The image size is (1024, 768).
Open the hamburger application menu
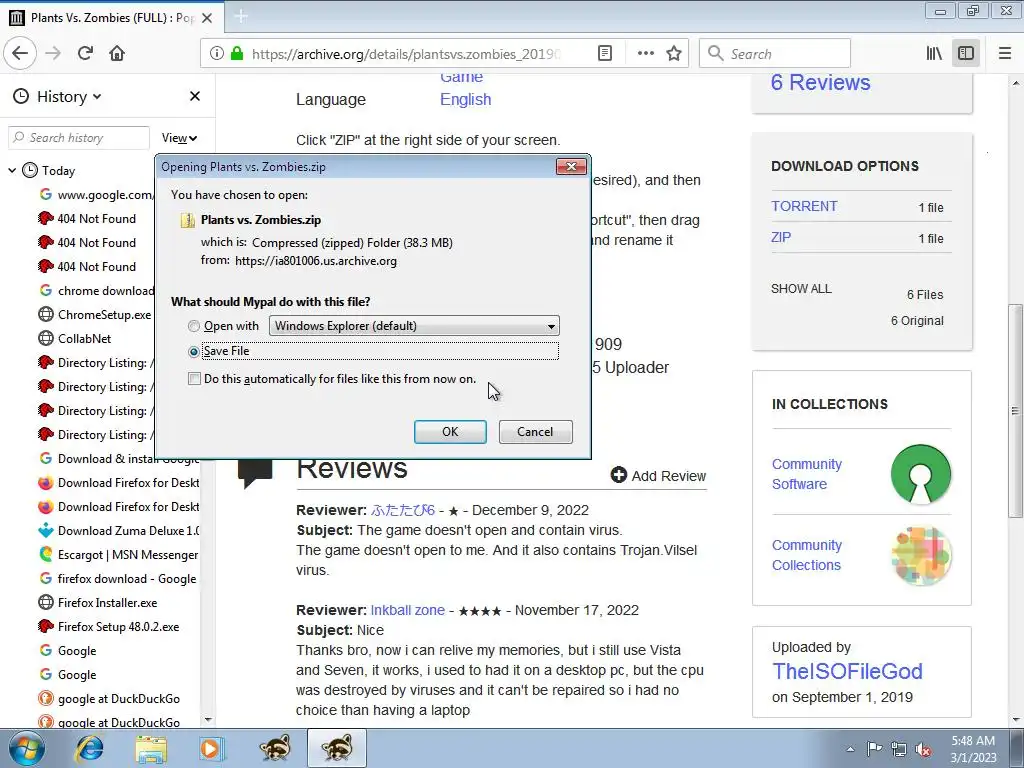[1005, 54]
